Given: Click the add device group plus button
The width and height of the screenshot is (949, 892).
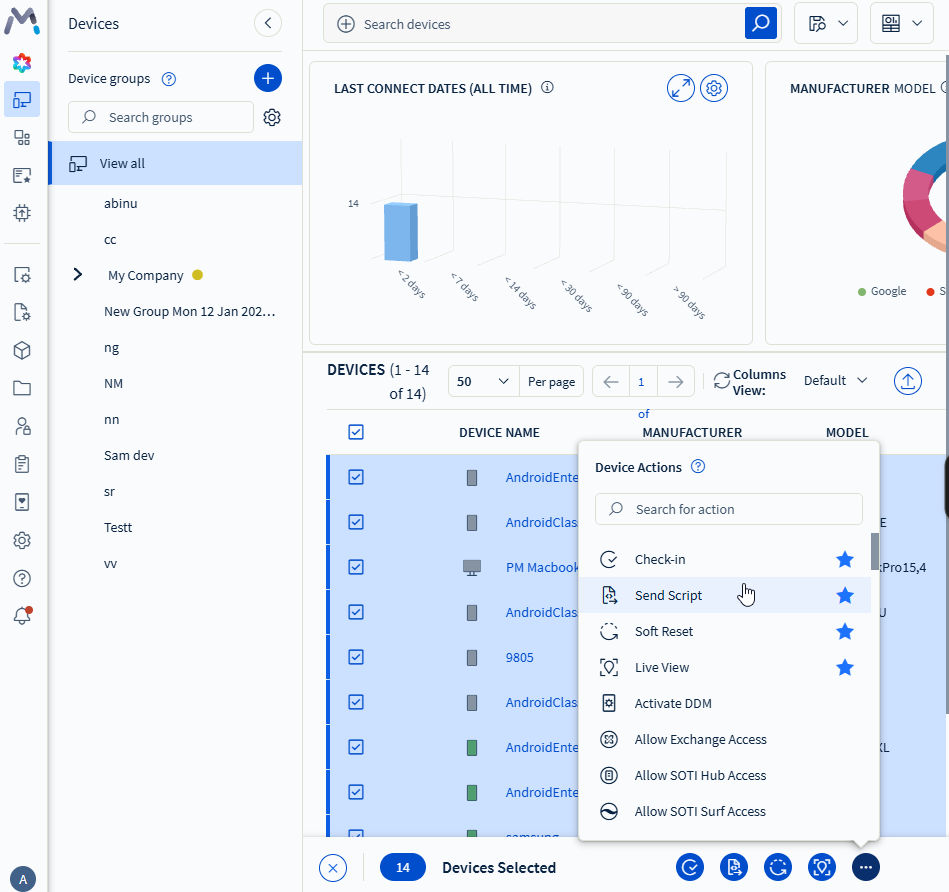Looking at the screenshot, I should pyautogui.click(x=268, y=78).
